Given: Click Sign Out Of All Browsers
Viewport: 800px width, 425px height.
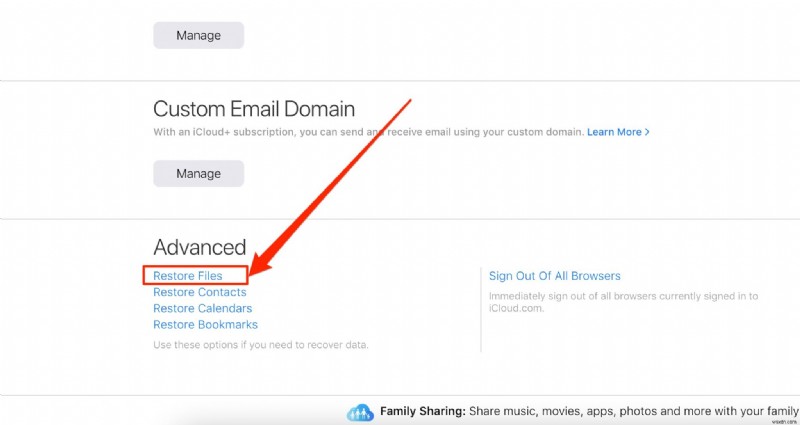Looking at the screenshot, I should (x=555, y=276).
